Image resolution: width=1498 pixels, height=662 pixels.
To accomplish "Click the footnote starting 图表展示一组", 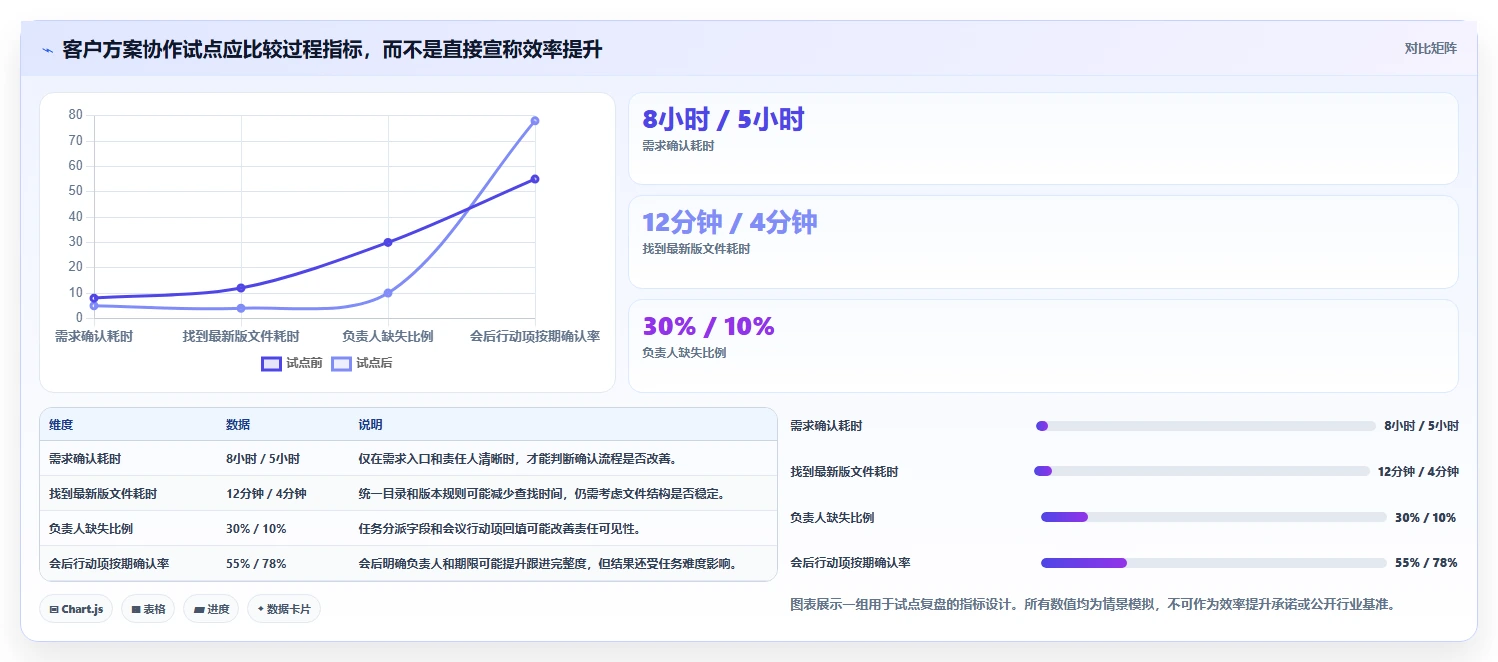I will click(x=1092, y=605).
